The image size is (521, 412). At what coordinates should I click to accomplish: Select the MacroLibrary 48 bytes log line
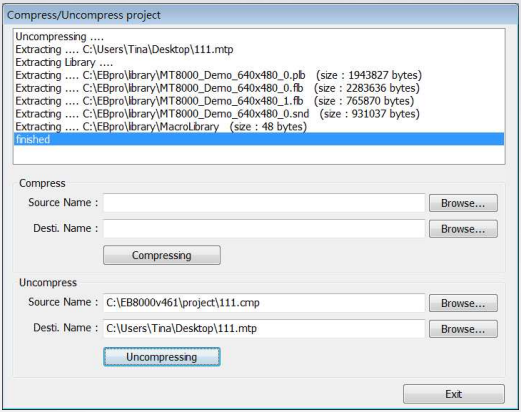click(x=259, y=127)
